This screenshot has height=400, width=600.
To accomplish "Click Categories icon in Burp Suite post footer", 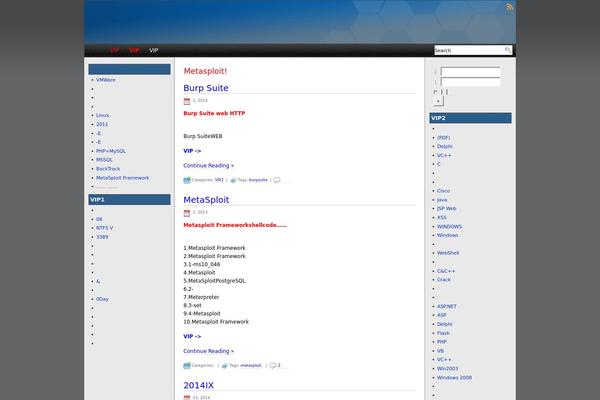I will click(x=187, y=180).
